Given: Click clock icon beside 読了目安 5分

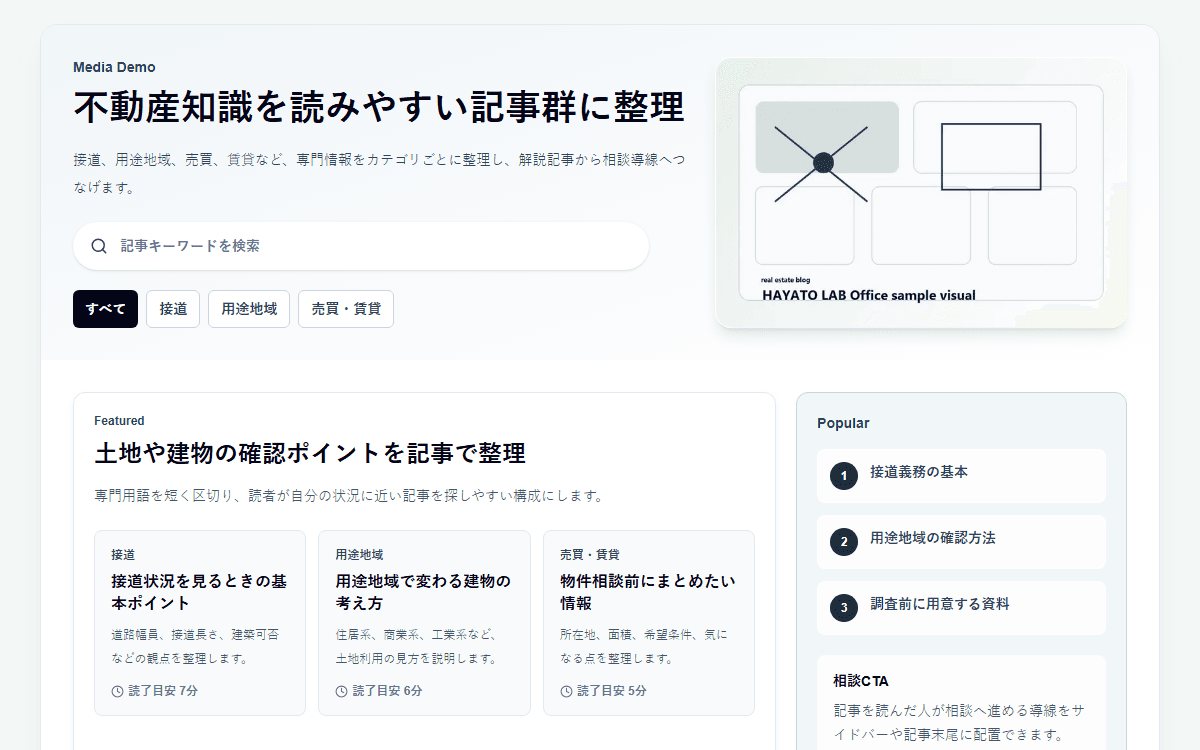Looking at the screenshot, I should tap(566, 691).
